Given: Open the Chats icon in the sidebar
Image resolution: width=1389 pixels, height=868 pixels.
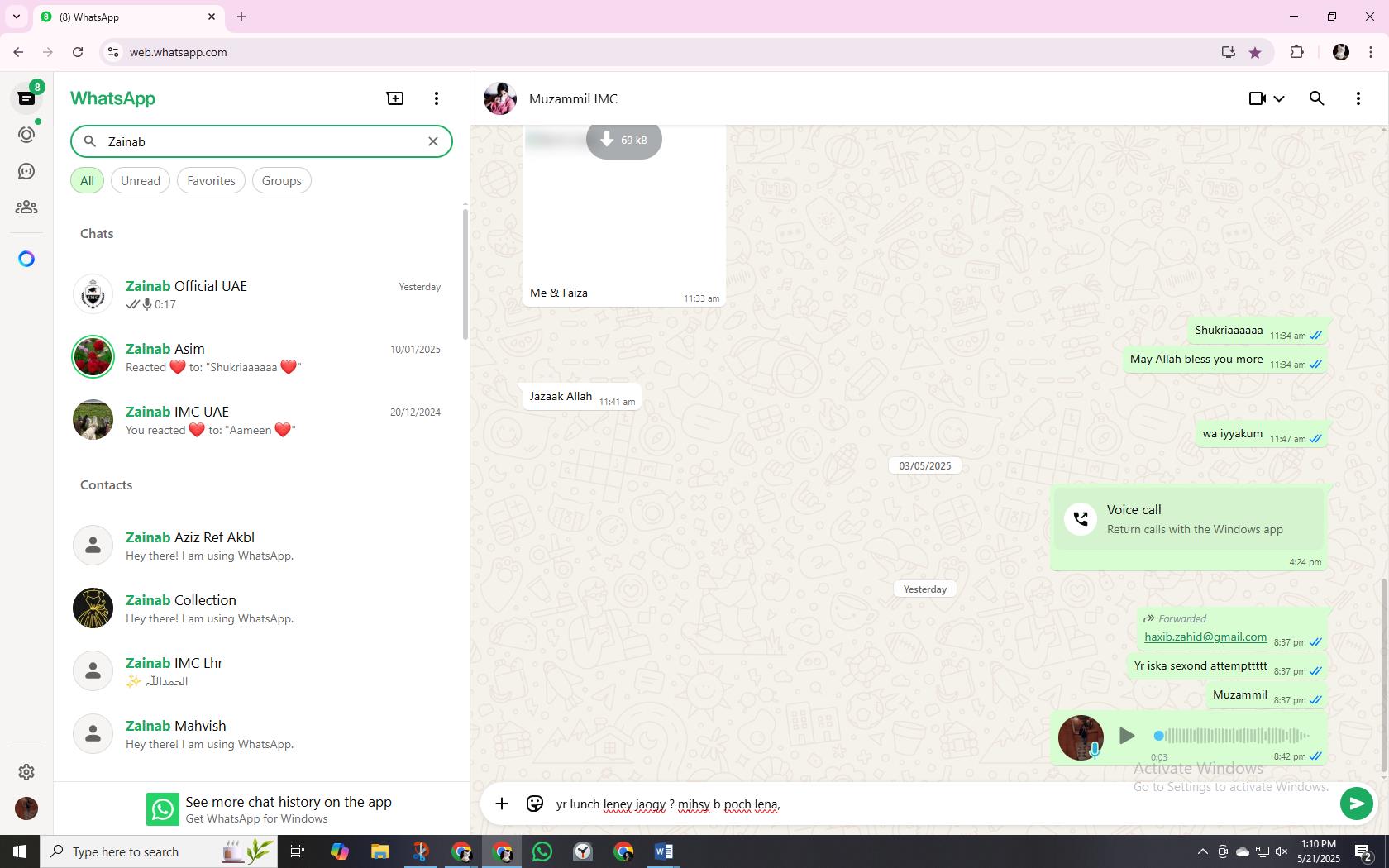Looking at the screenshot, I should click(x=26, y=98).
